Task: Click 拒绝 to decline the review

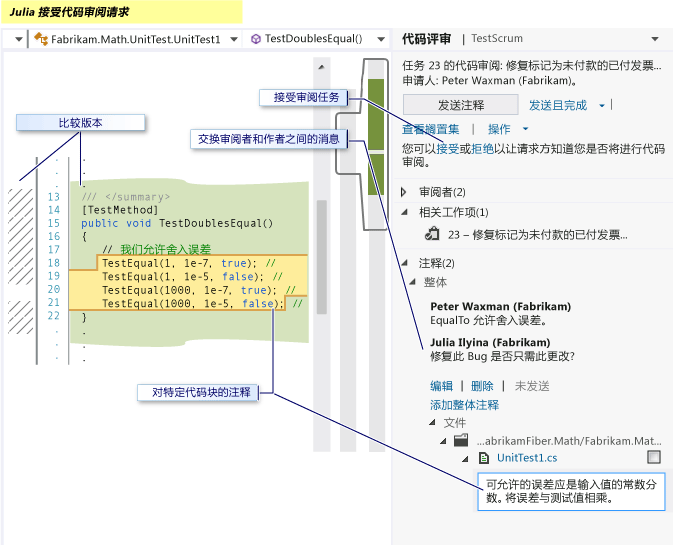Action: [482, 149]
